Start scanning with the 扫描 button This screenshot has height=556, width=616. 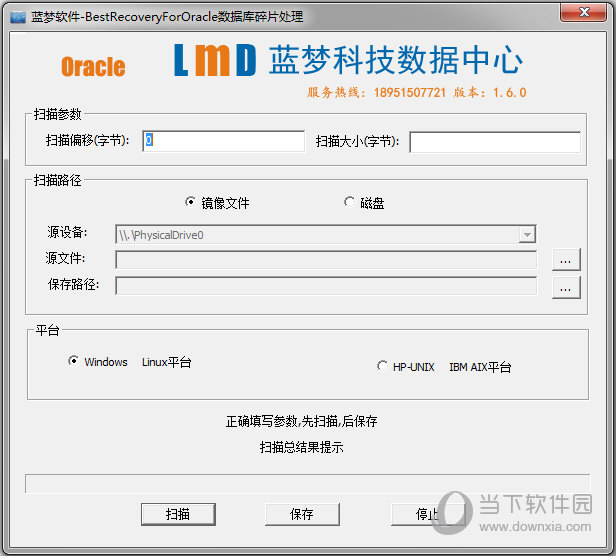click(x=178, y=514)
